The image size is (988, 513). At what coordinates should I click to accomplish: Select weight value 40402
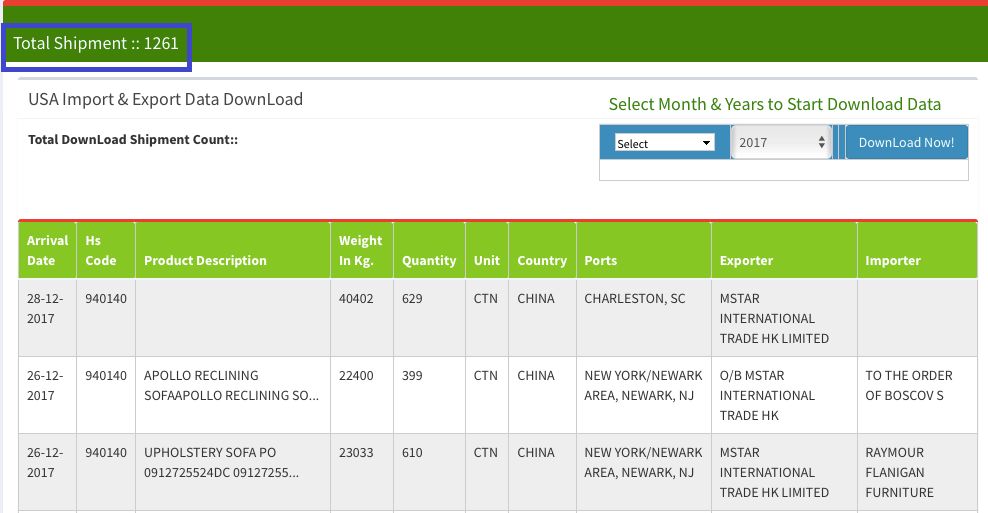pyautogui.click(x=356, y=299)
